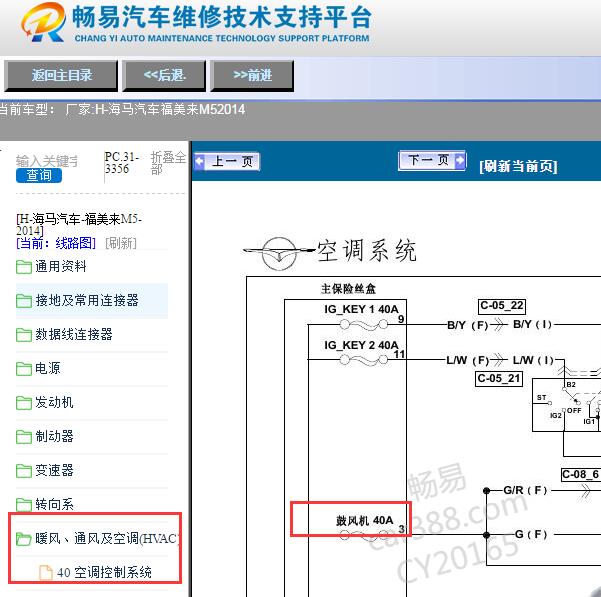Click connector label C-05_22

pos(502,306)
